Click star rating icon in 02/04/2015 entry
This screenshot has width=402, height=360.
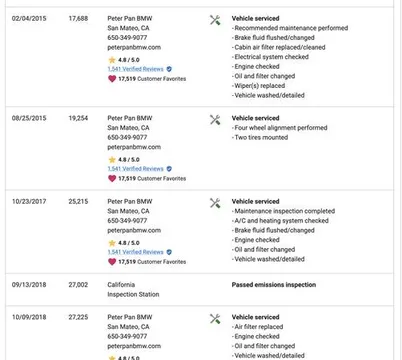pos(112,60)
